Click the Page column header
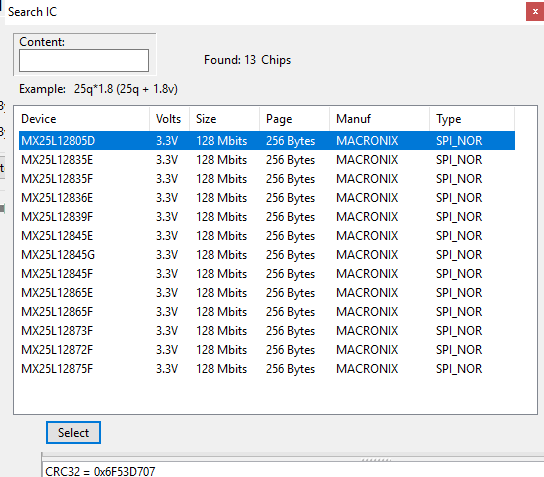This screenshot has height=477, width=544. tap(295, 119)
